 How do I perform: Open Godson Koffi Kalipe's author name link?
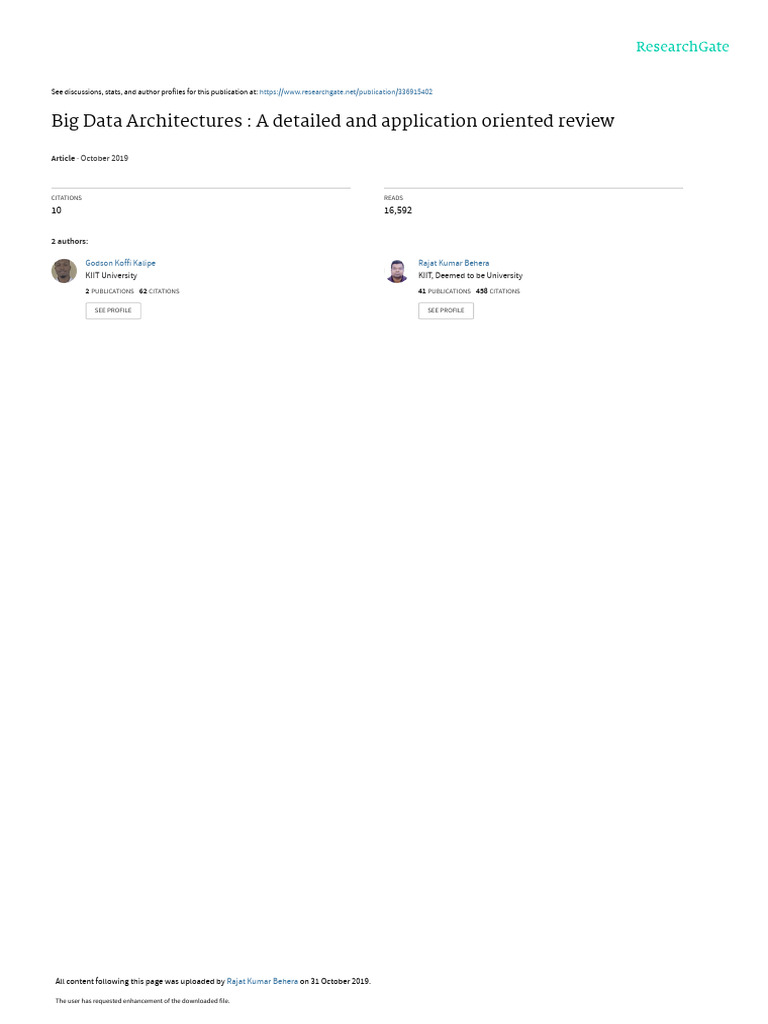(x=120, y=263)
